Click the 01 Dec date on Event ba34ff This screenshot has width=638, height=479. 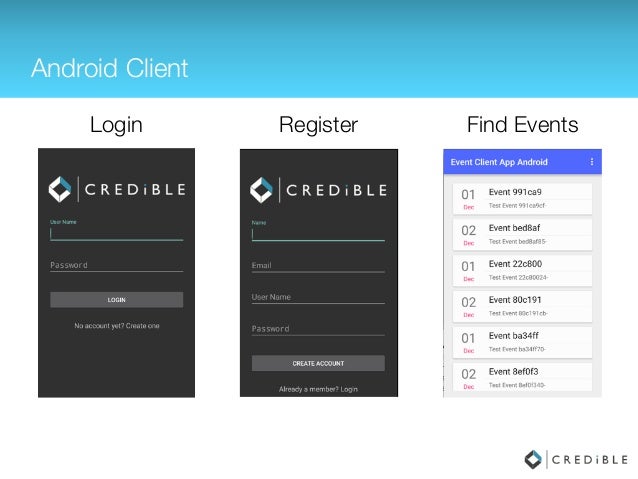tap(468, 343)
